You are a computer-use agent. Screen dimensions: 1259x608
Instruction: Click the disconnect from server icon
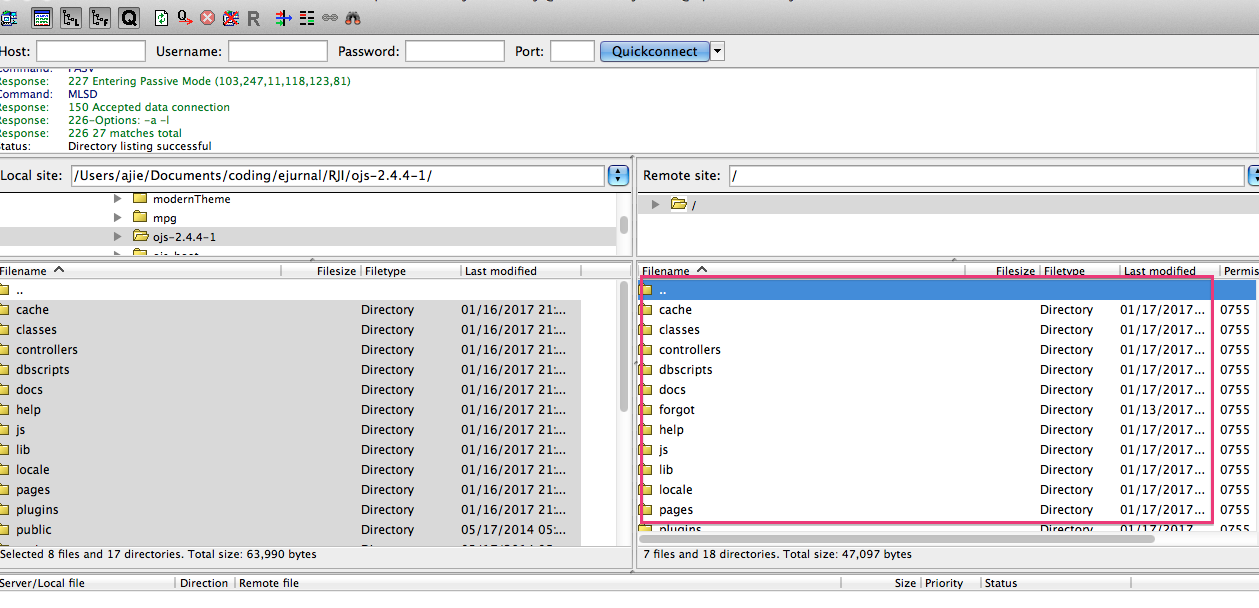click(231, 17)
